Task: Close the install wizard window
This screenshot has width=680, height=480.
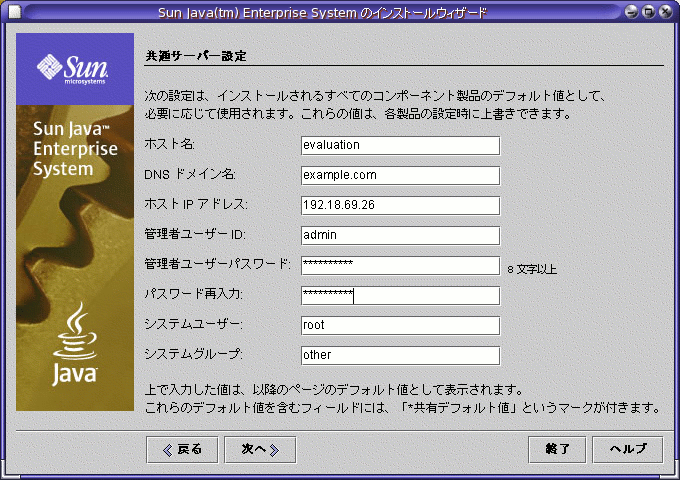Action: (665, 12)
